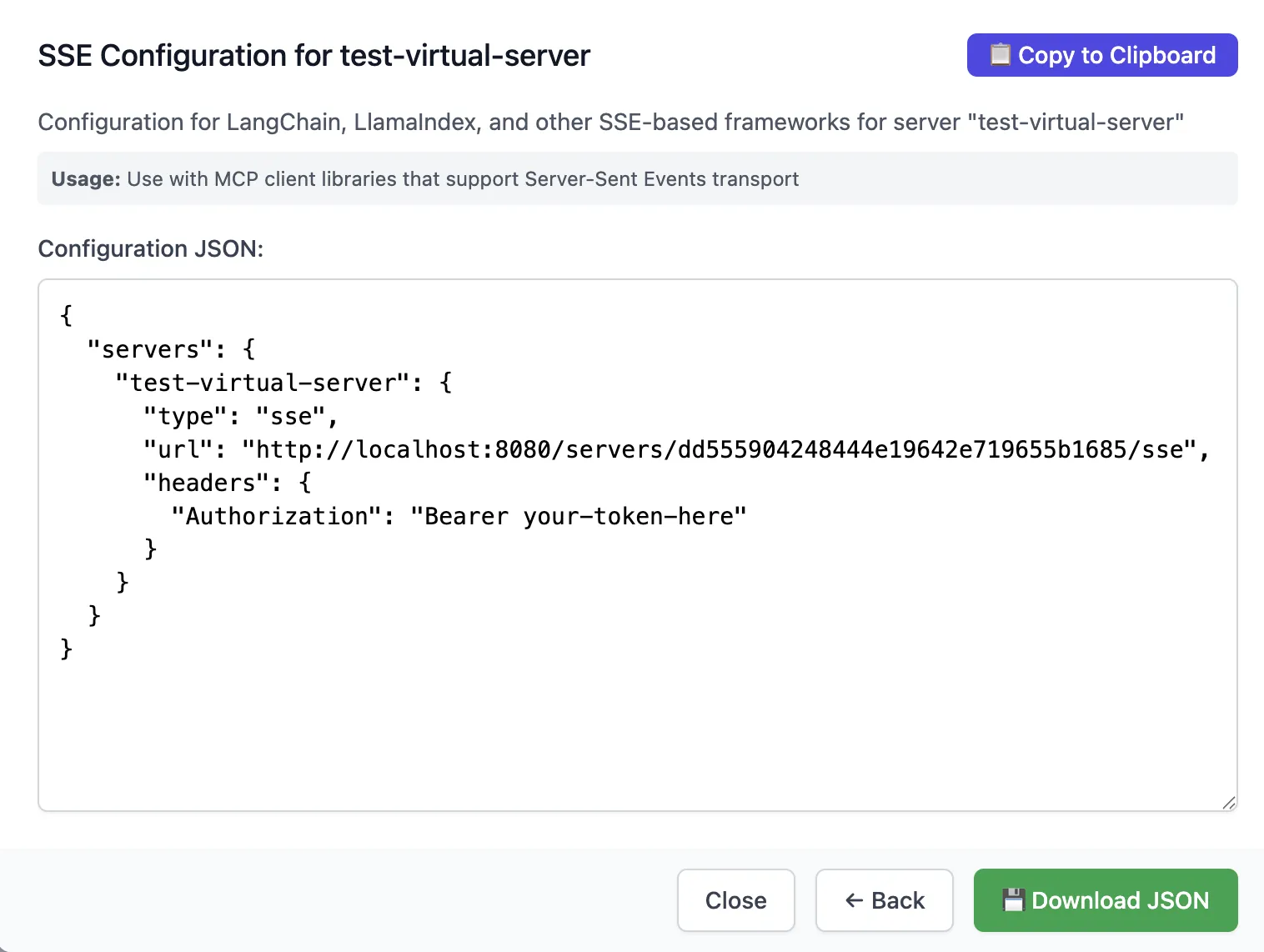
Task: Click the Bearer your-token-here value
Action: click(578, 516)
